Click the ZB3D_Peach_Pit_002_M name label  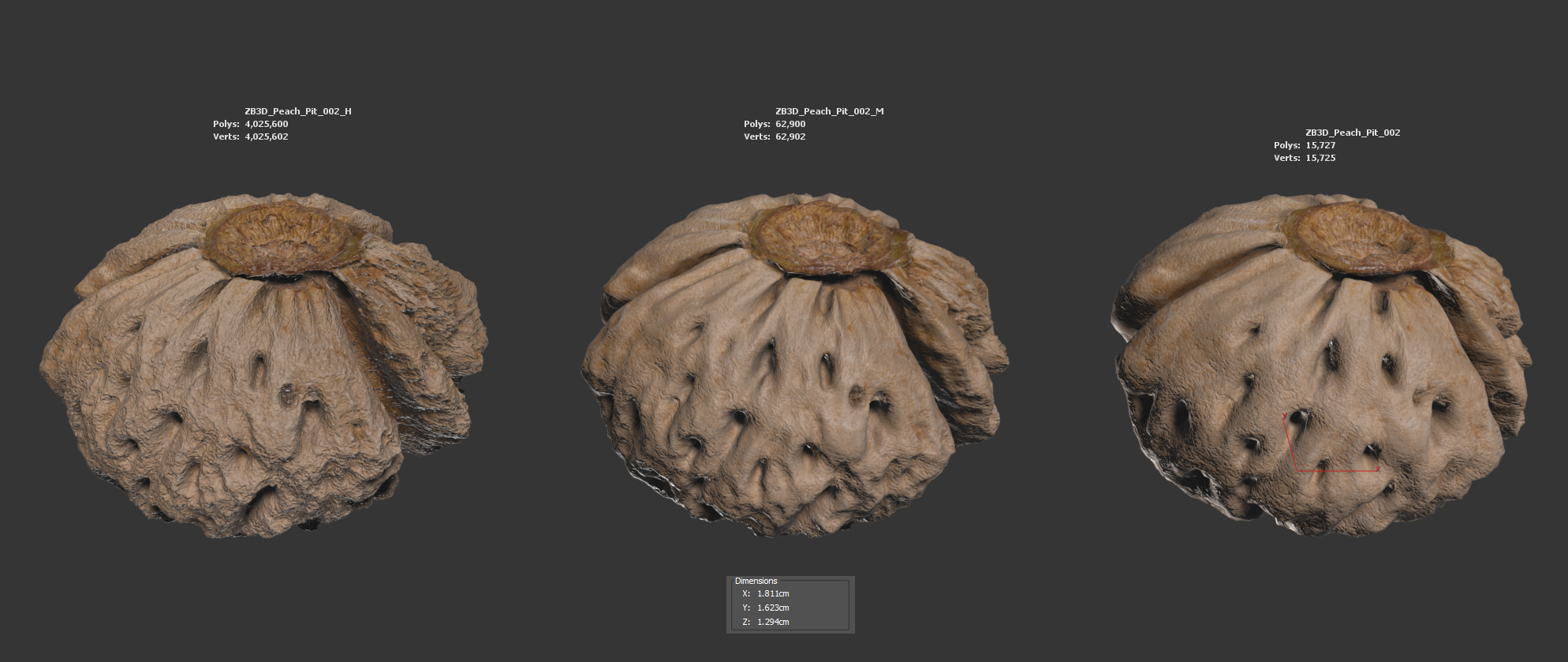pyautogui.click(x=829, y=111)
